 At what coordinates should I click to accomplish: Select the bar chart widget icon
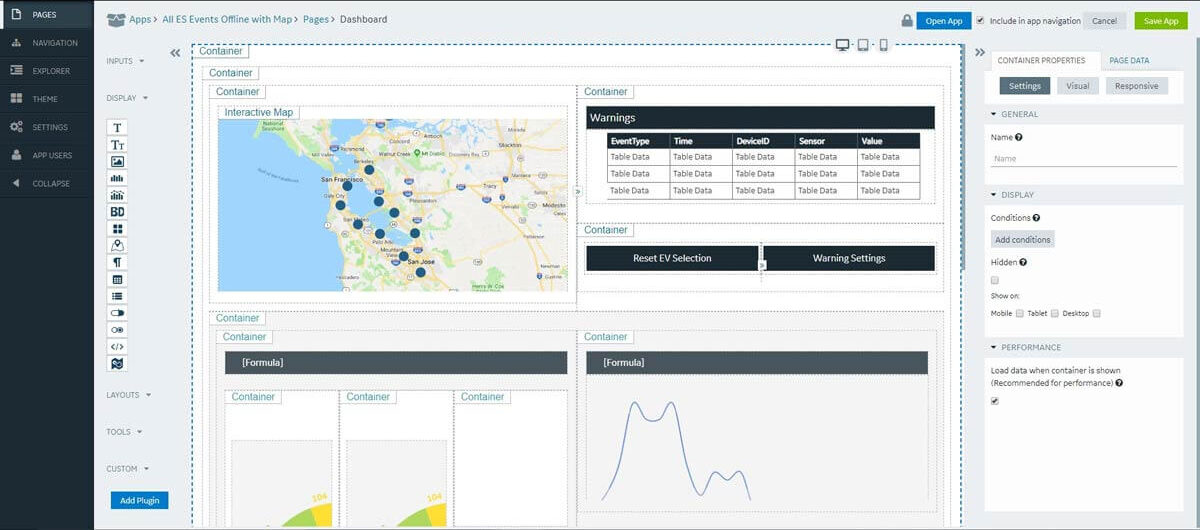click(118, 178)
